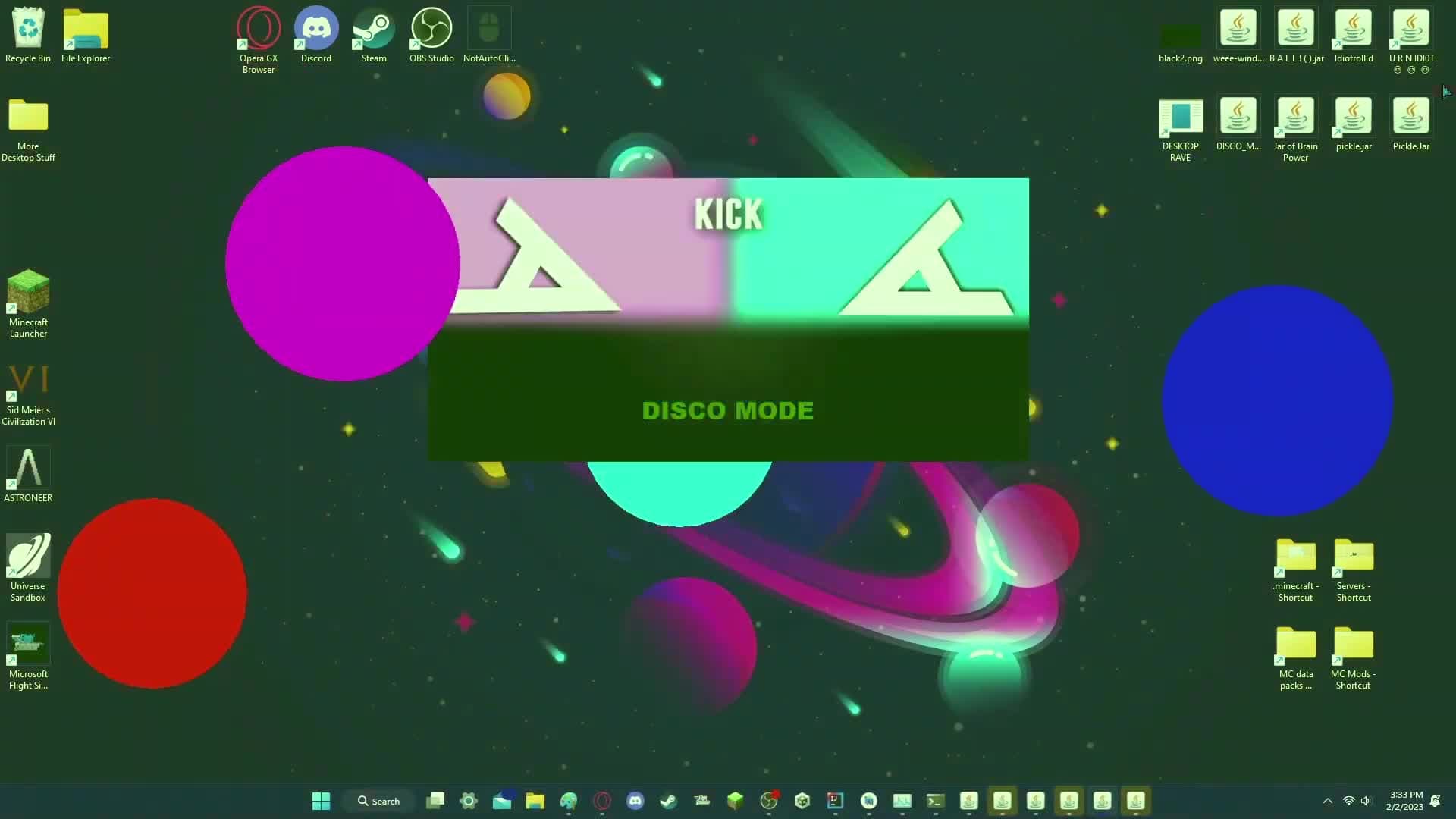Select the Universe Sandbox shortcut
This screenshot has width=1456, height=819.
tap(28, 569)
